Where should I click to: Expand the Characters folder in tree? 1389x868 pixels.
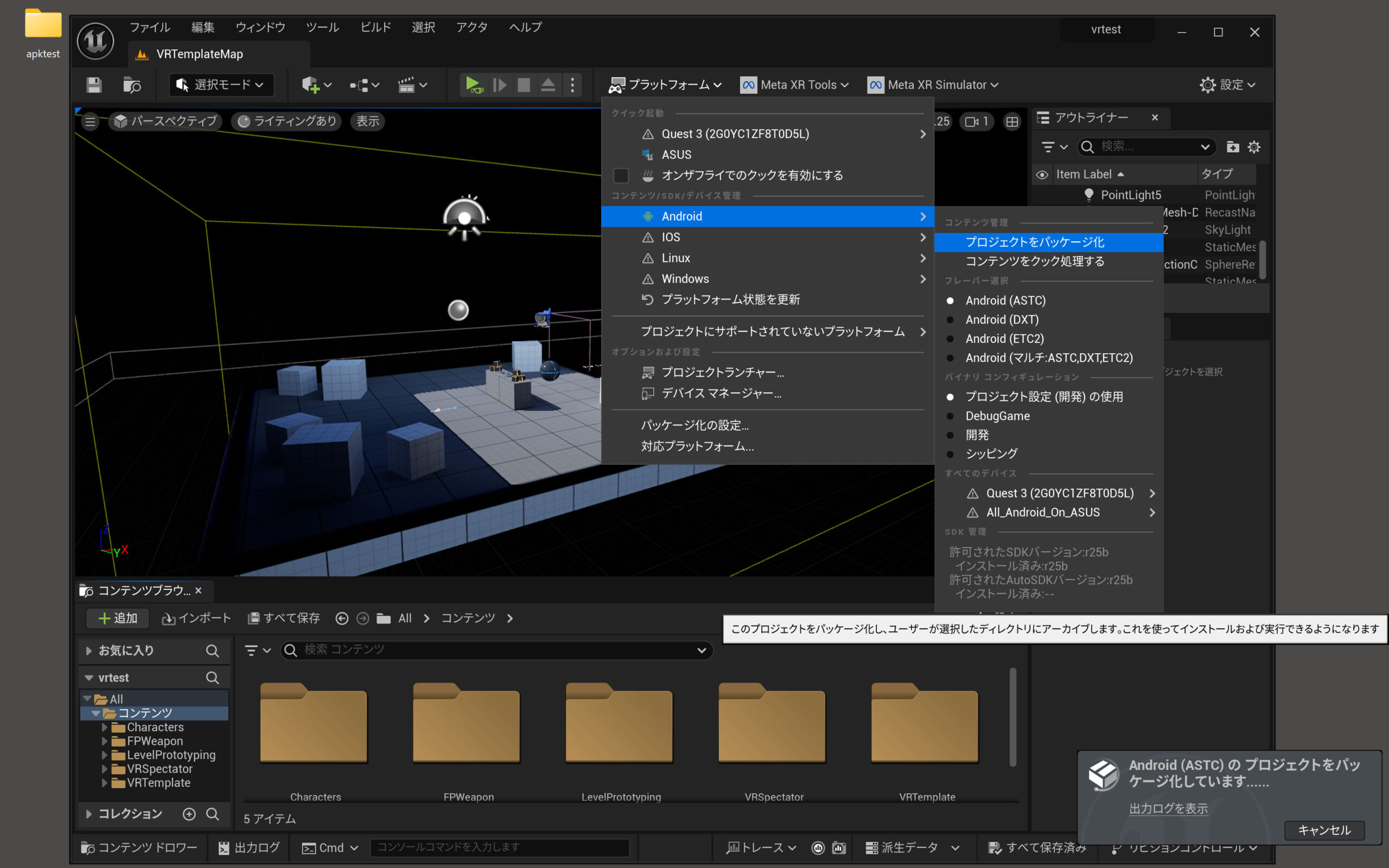coord(105,727)
